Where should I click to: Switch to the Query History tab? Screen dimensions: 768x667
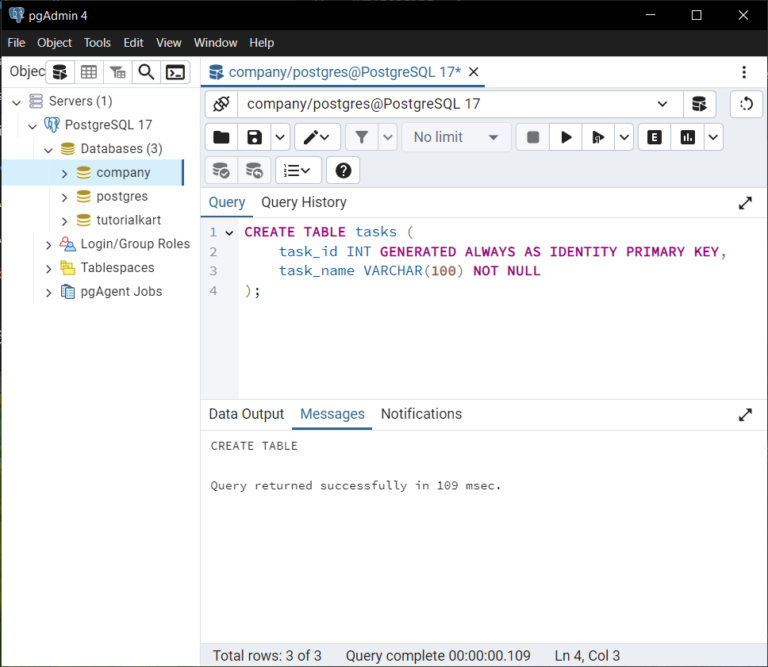tap(303, 202)
